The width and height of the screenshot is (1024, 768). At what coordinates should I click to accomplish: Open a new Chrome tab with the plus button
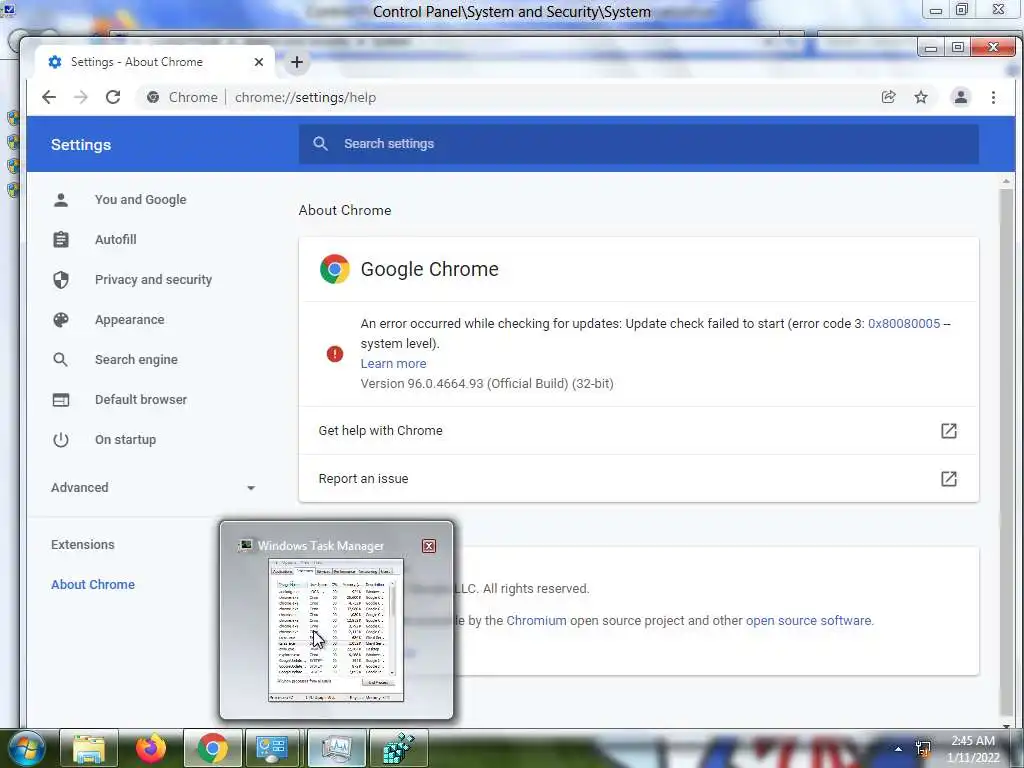click(x=297, y=62)
